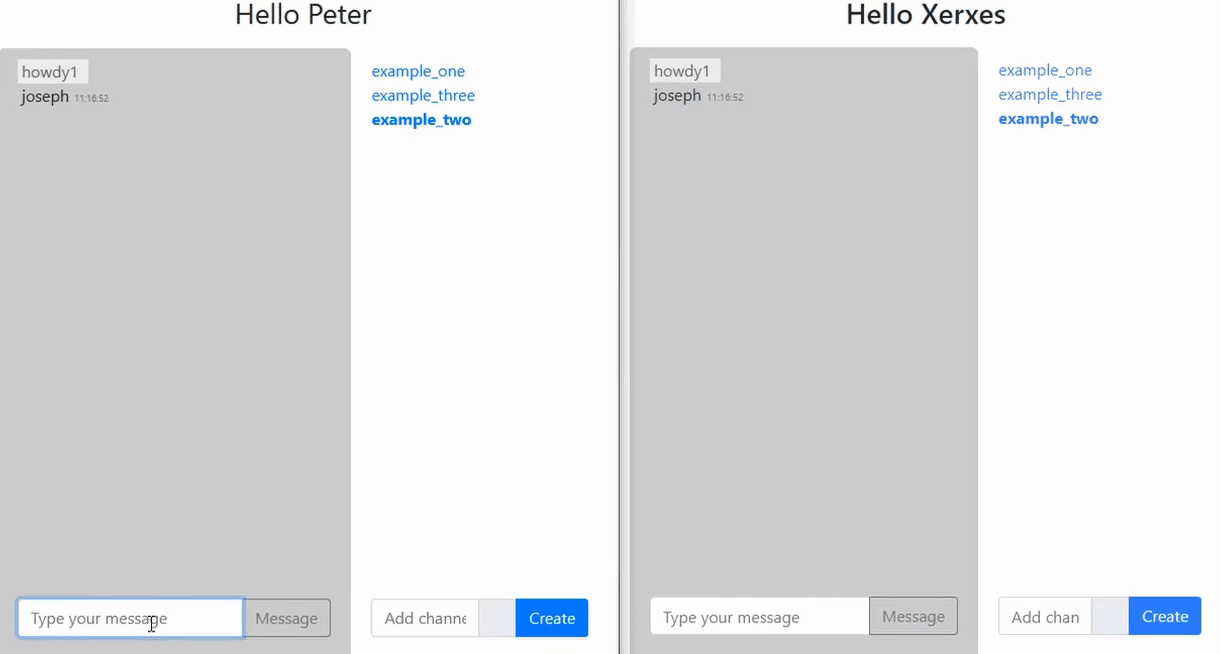Click the howdy1 message bubble in Peter's chat
Screen dimensions: 1220x654
pos(50,72)
